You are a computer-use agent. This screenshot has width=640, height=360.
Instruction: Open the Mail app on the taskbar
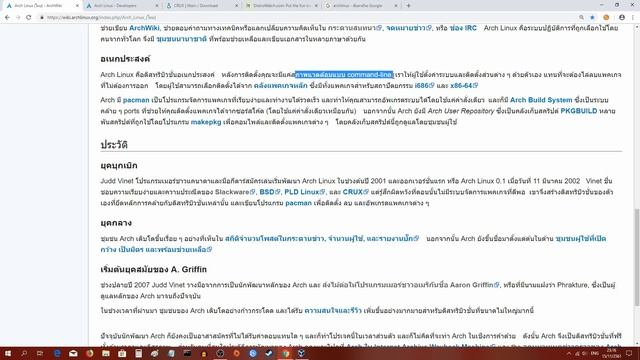(x=73, y=353)
